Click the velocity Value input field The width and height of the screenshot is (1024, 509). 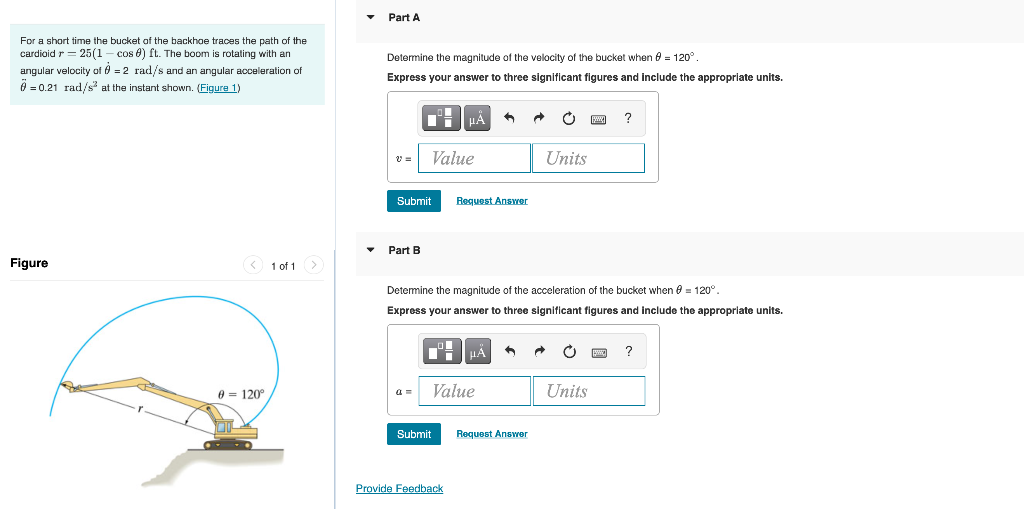(x=474, y=158)
